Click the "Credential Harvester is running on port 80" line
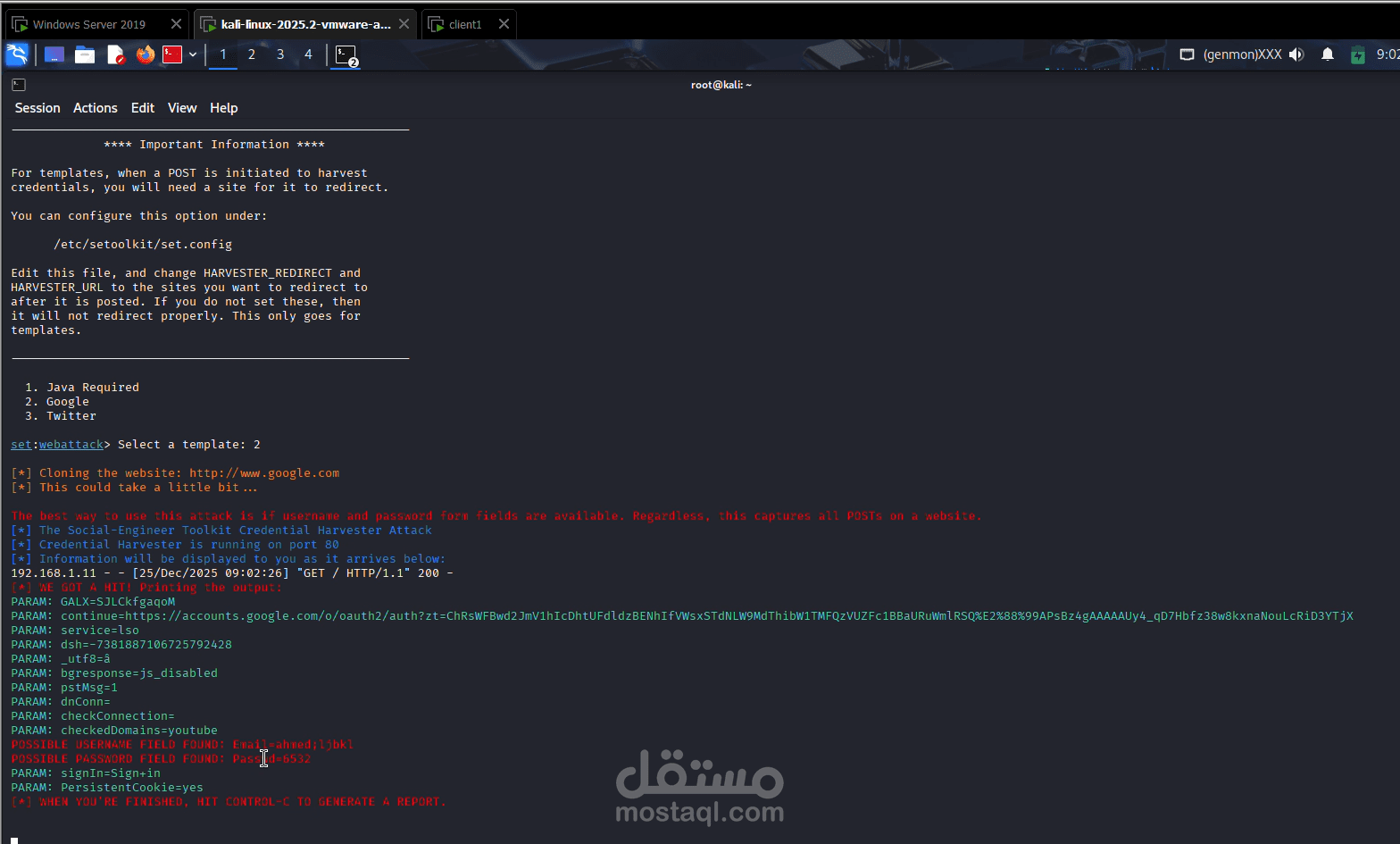Screen dimensions: 1400x844 click(175, 545)
